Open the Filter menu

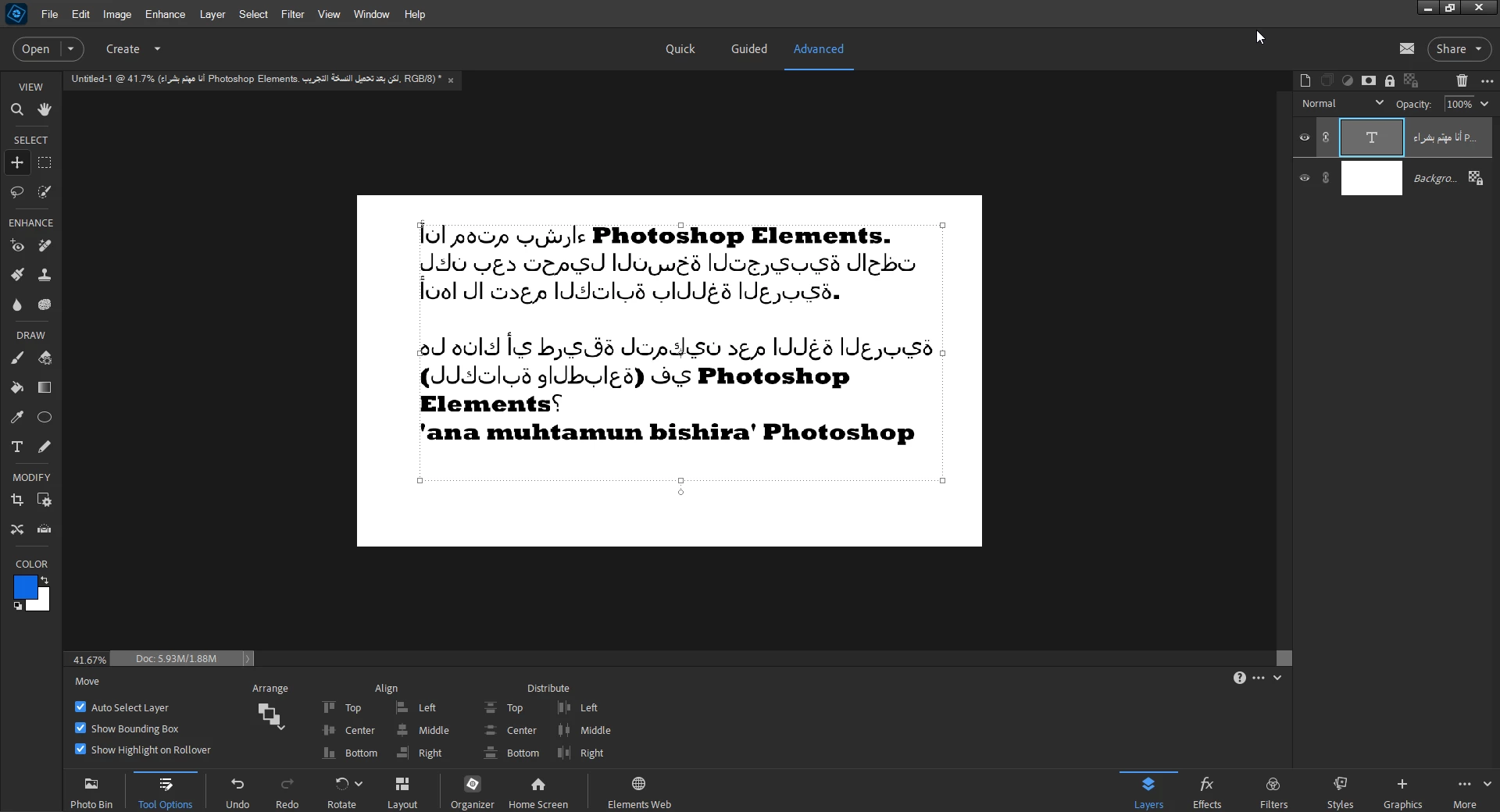coord(292,14)
